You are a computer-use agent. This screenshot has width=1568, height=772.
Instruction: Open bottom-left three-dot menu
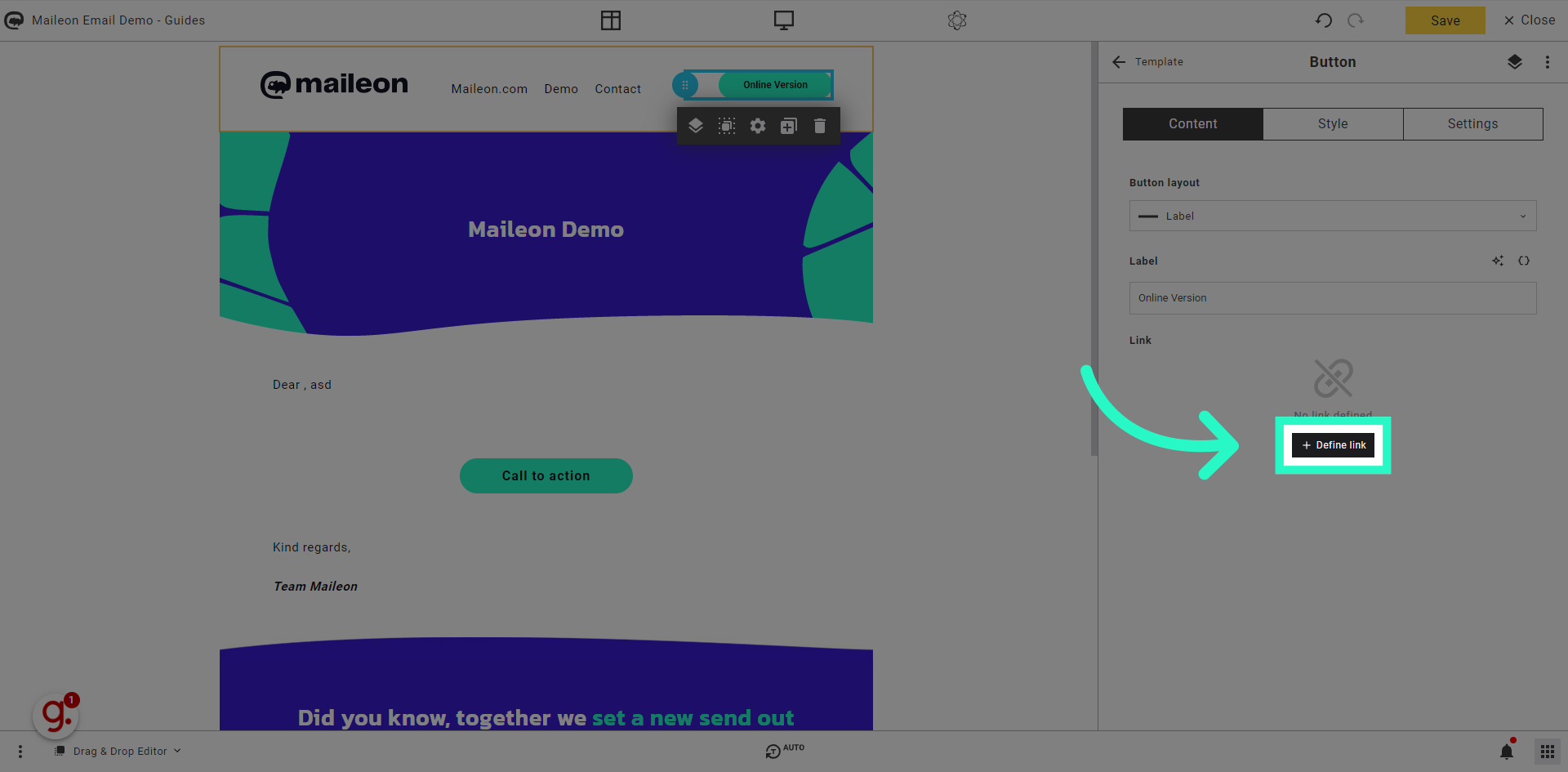click(20, 752)
